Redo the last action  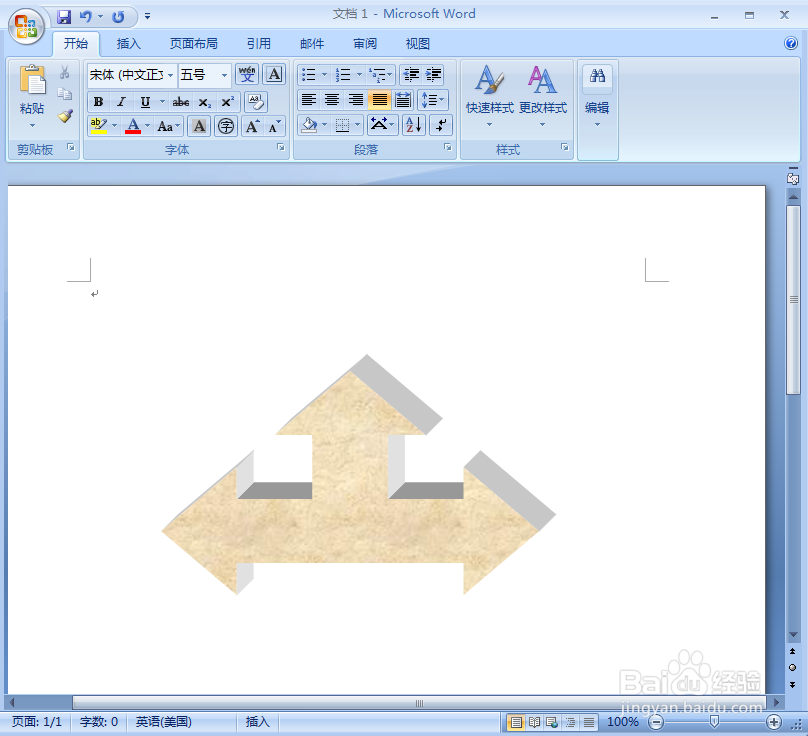pyautogui.click(x=118, y=17)
